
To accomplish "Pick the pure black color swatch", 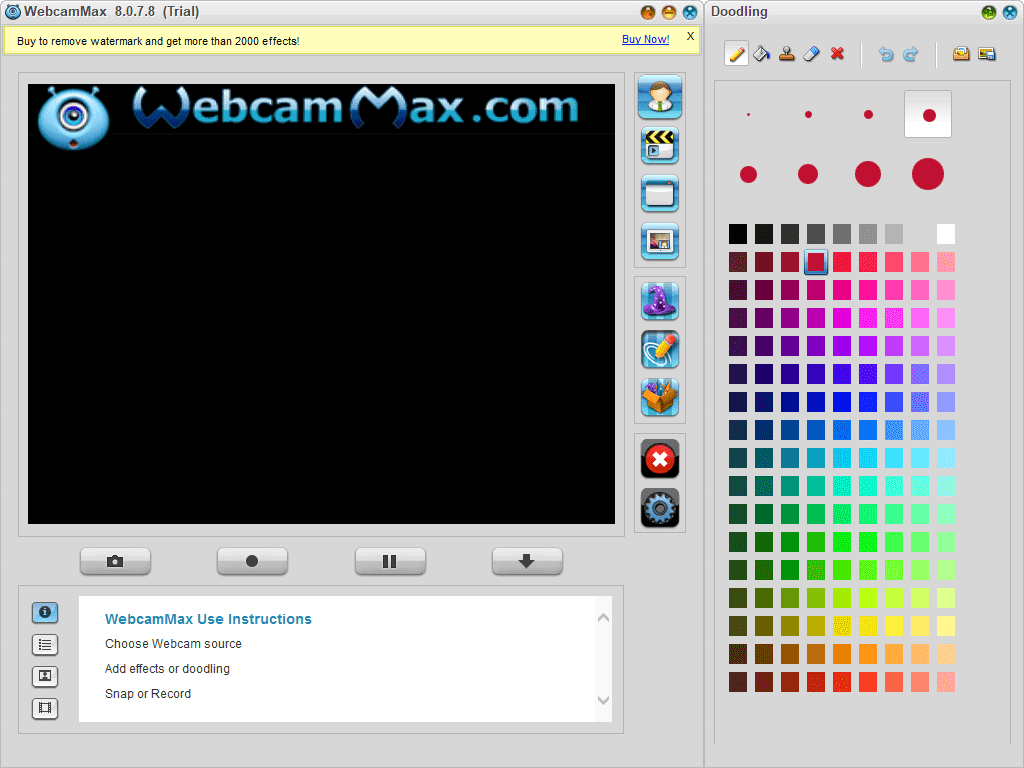I will (x=738, y=234).
